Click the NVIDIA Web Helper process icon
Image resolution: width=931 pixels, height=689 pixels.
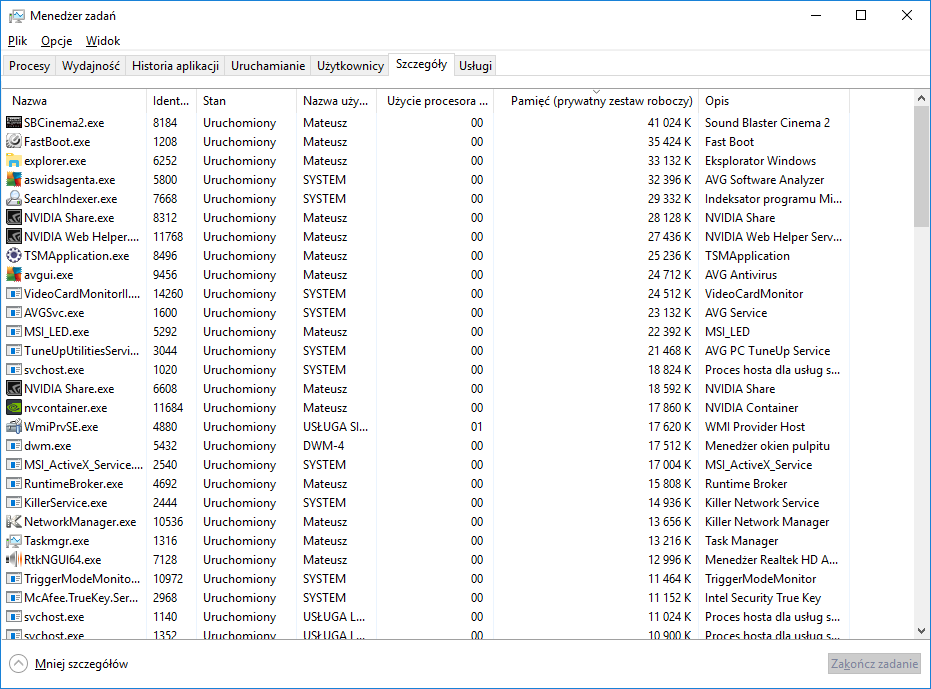tap(14, 236)
